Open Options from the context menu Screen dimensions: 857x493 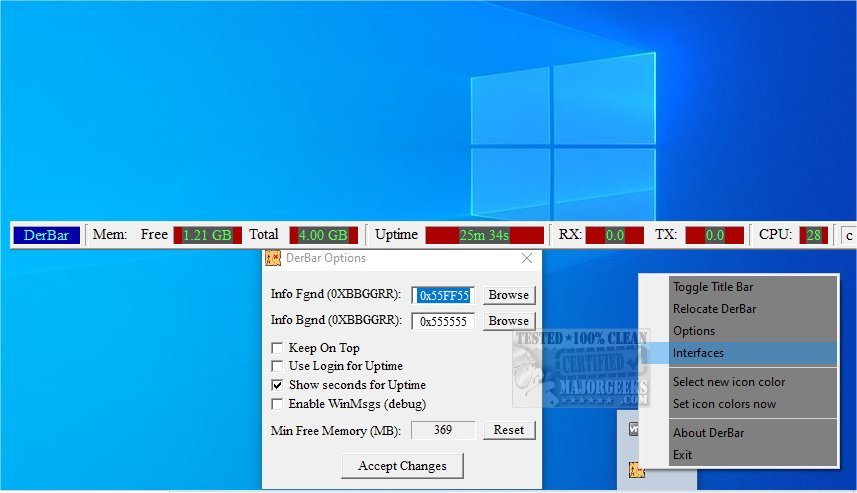753,331
